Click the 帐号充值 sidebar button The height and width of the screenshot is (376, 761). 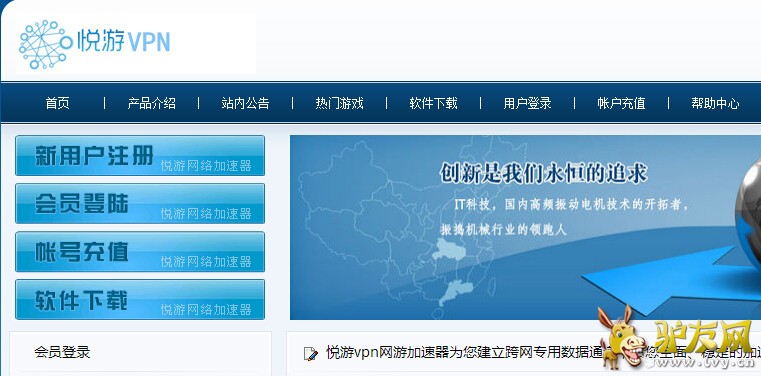pos(140,251)
